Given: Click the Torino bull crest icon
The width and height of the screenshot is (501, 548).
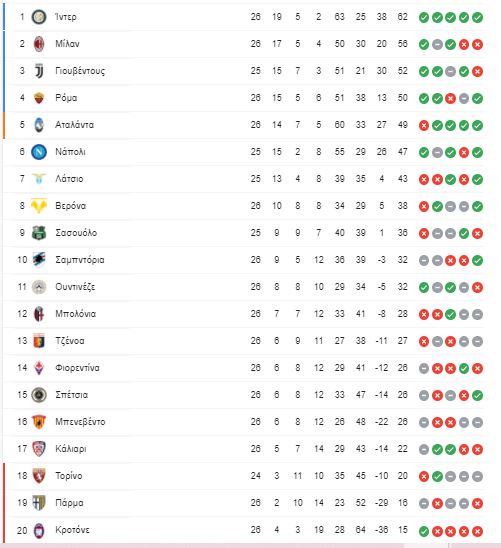Looking at the screenshot, I should click(x=39, y=476).
